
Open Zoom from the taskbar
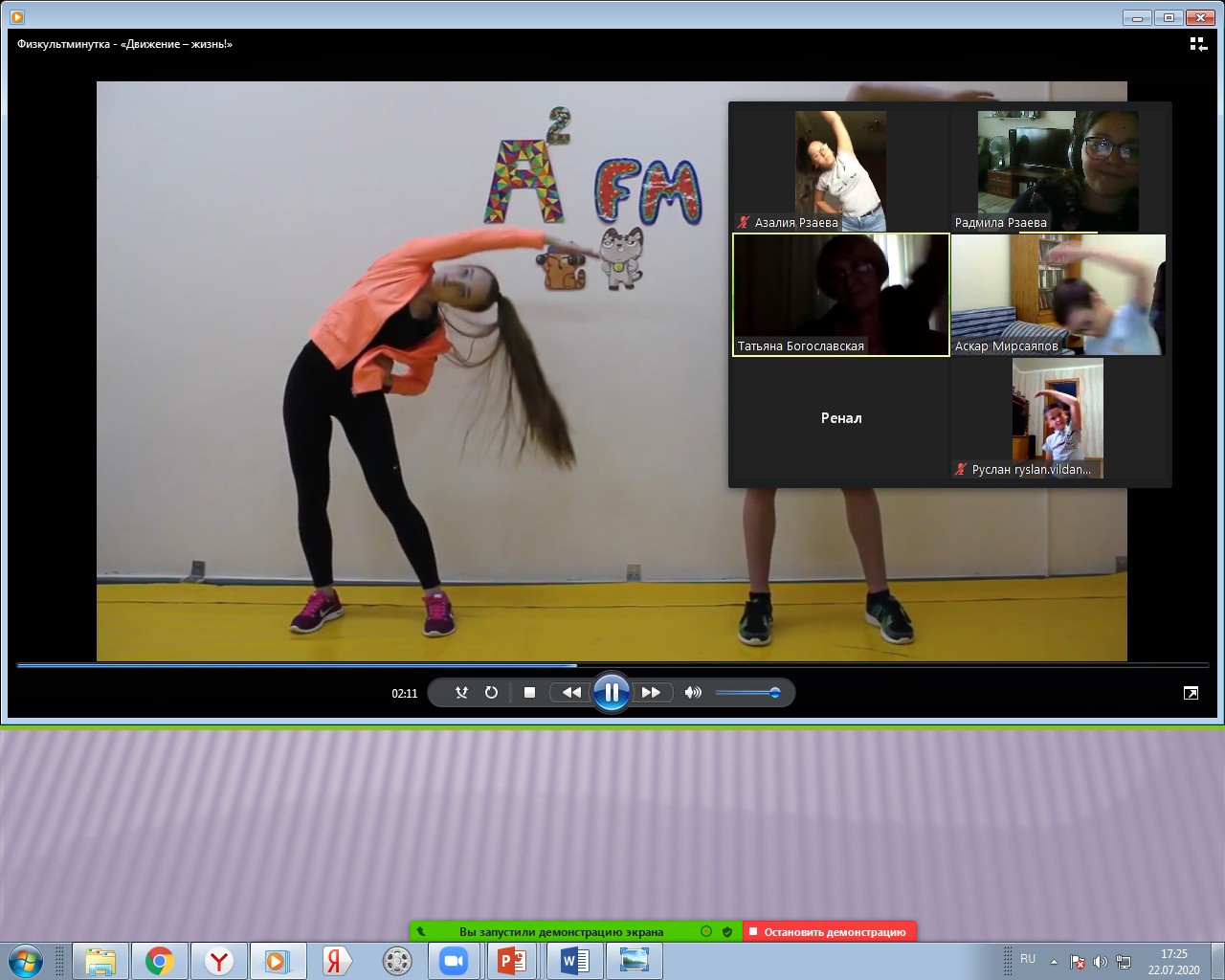(453, 961)
